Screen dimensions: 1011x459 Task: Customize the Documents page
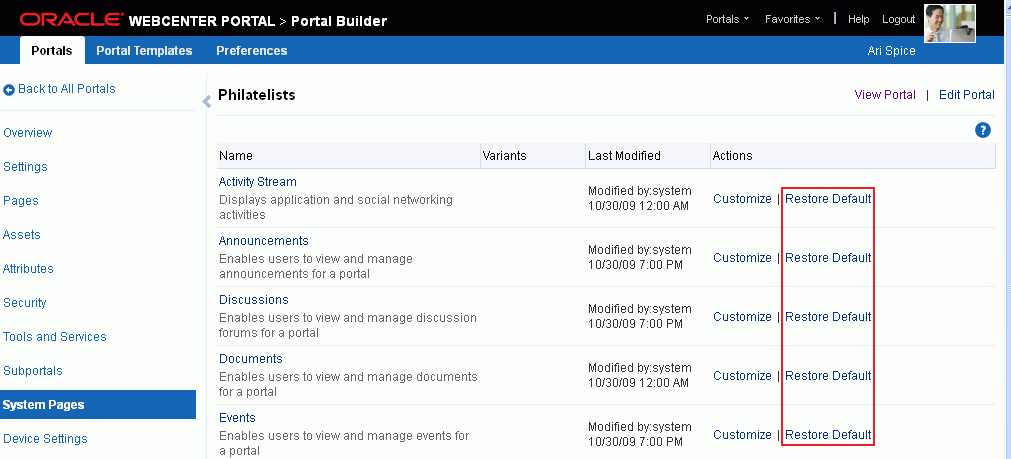pyautogui.click(x=742, y=375)
